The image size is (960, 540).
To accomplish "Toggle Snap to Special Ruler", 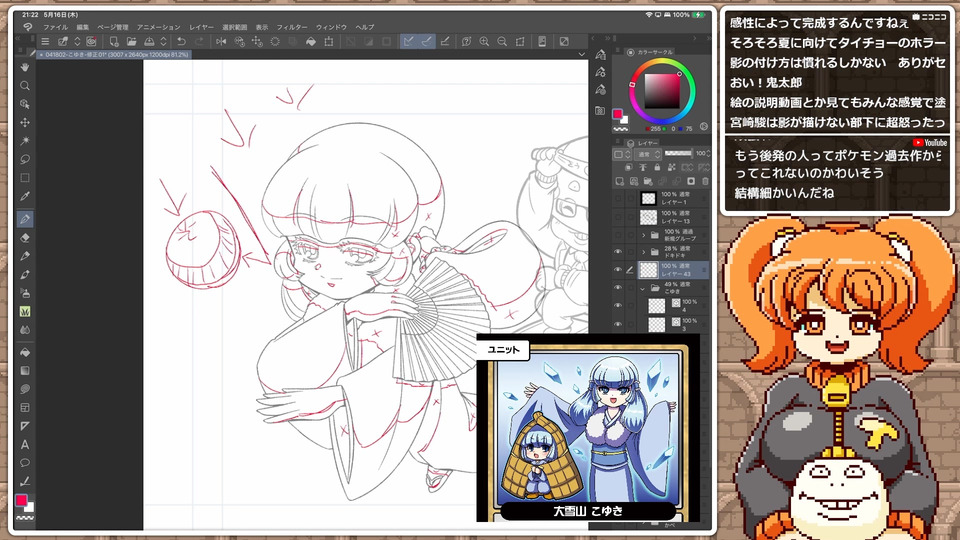I will (427, 42).
